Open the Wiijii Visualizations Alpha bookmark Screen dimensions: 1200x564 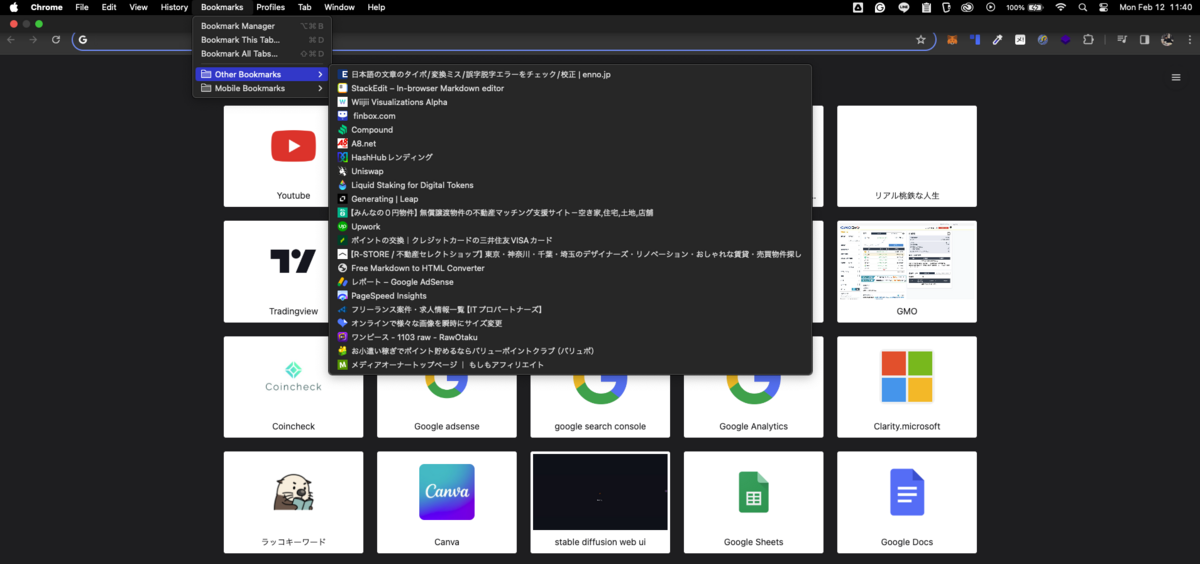tap(570, 102)
